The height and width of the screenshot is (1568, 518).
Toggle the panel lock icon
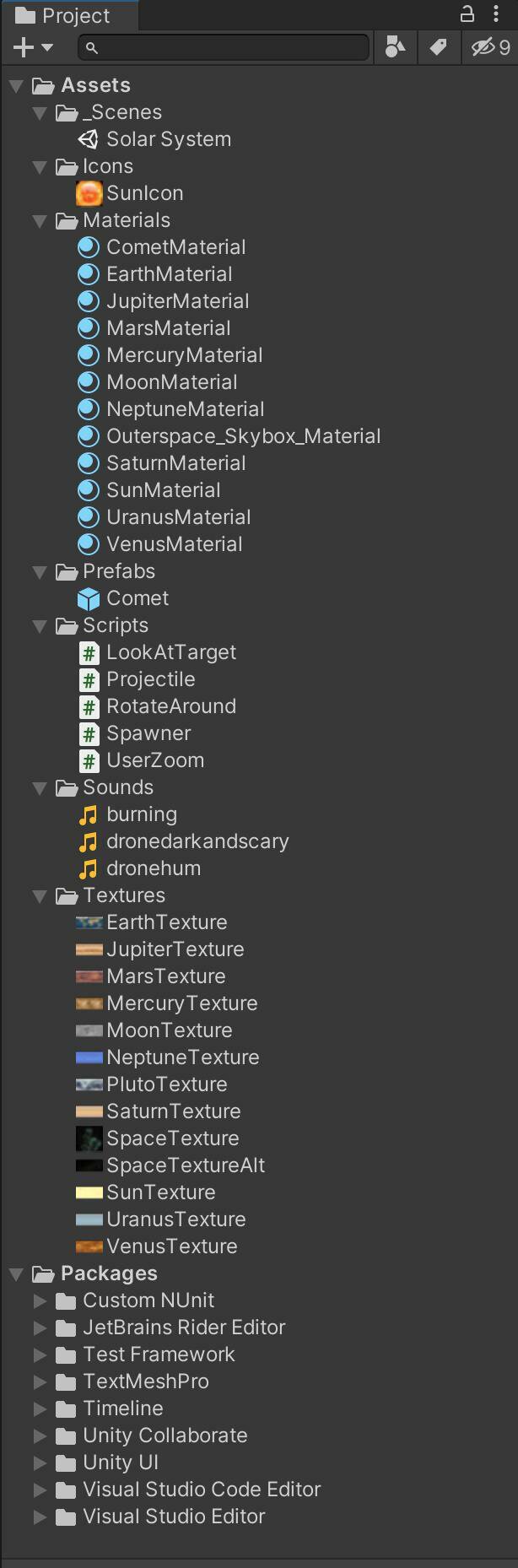(x=467, y=14)
